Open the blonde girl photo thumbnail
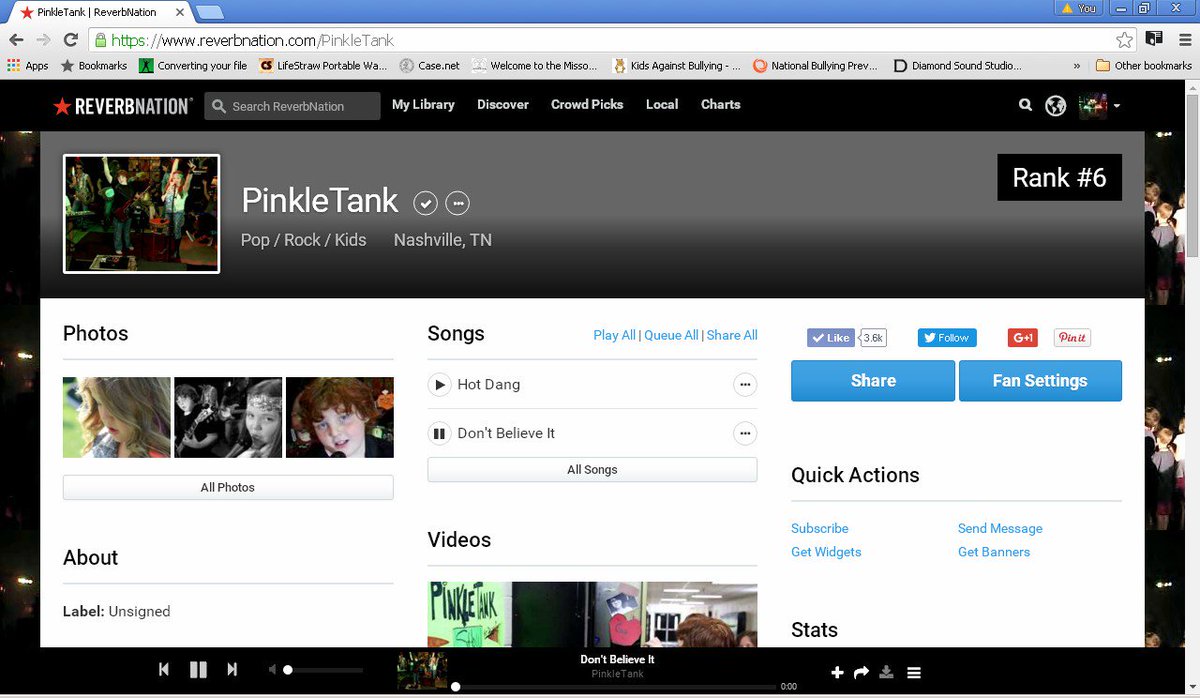The width and height of the screenshot is (1200, 698). [117, 417]
